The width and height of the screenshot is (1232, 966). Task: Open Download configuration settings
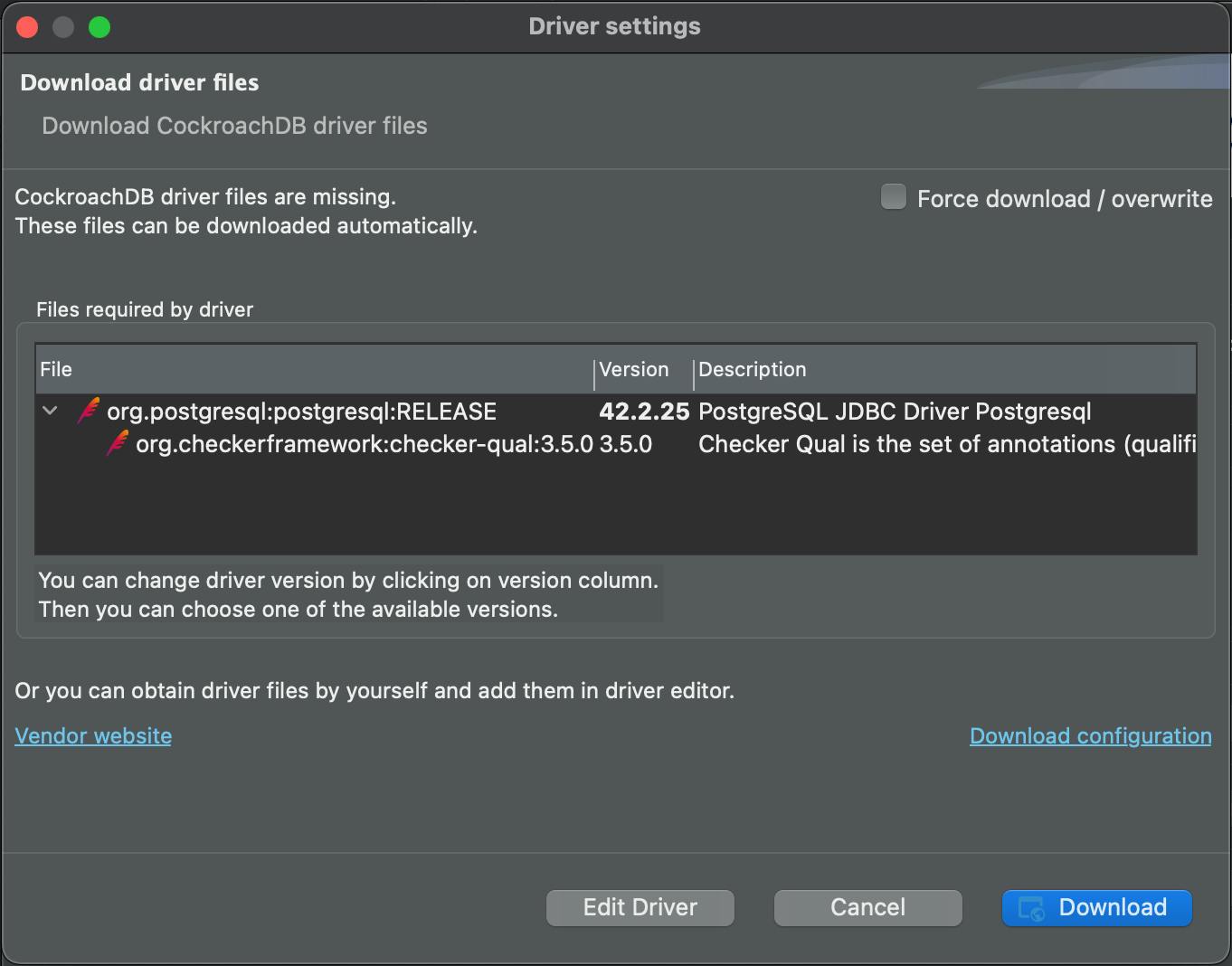[1090, 735]
